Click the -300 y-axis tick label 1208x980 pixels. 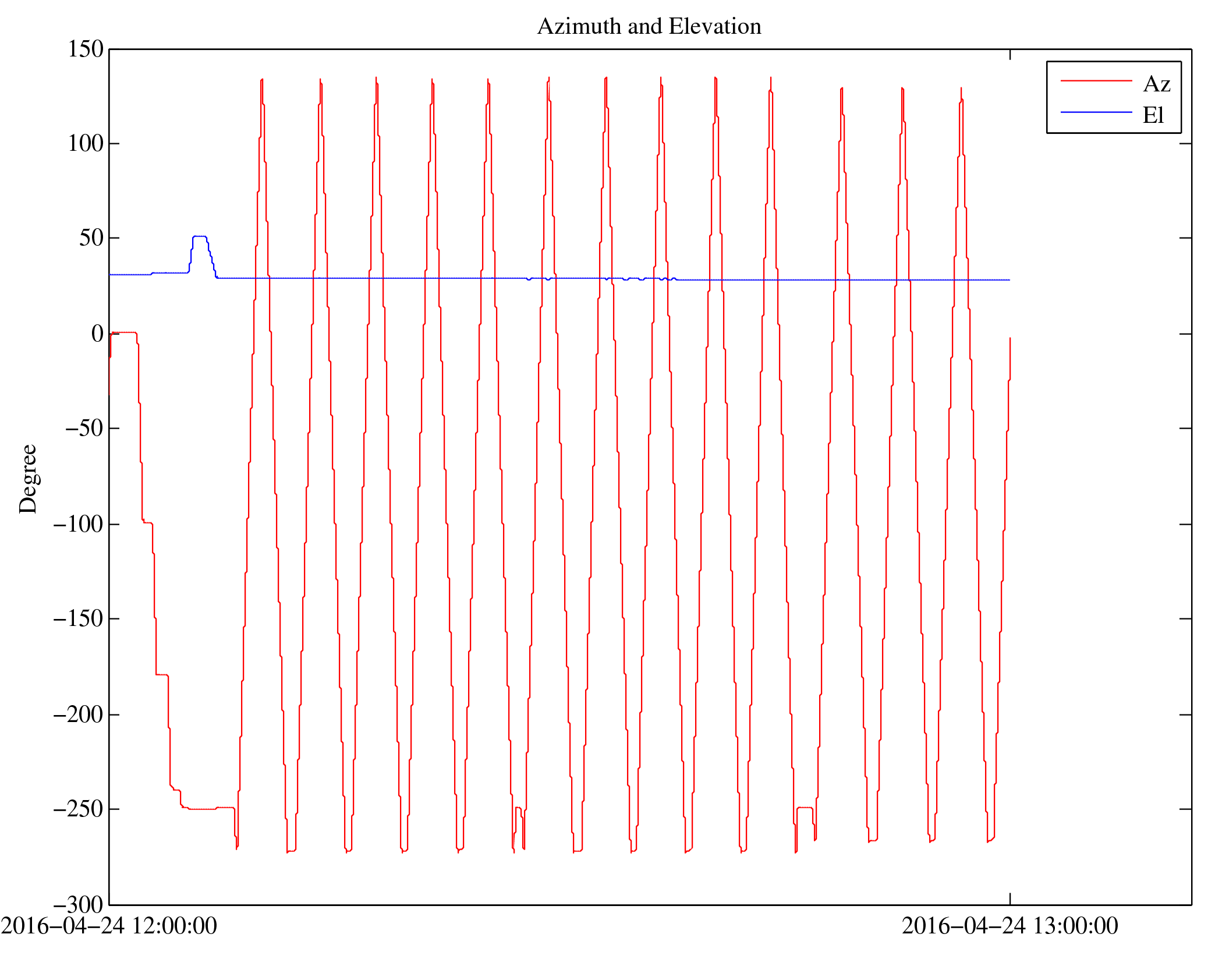pyautogui.click(x=78, y=905)
